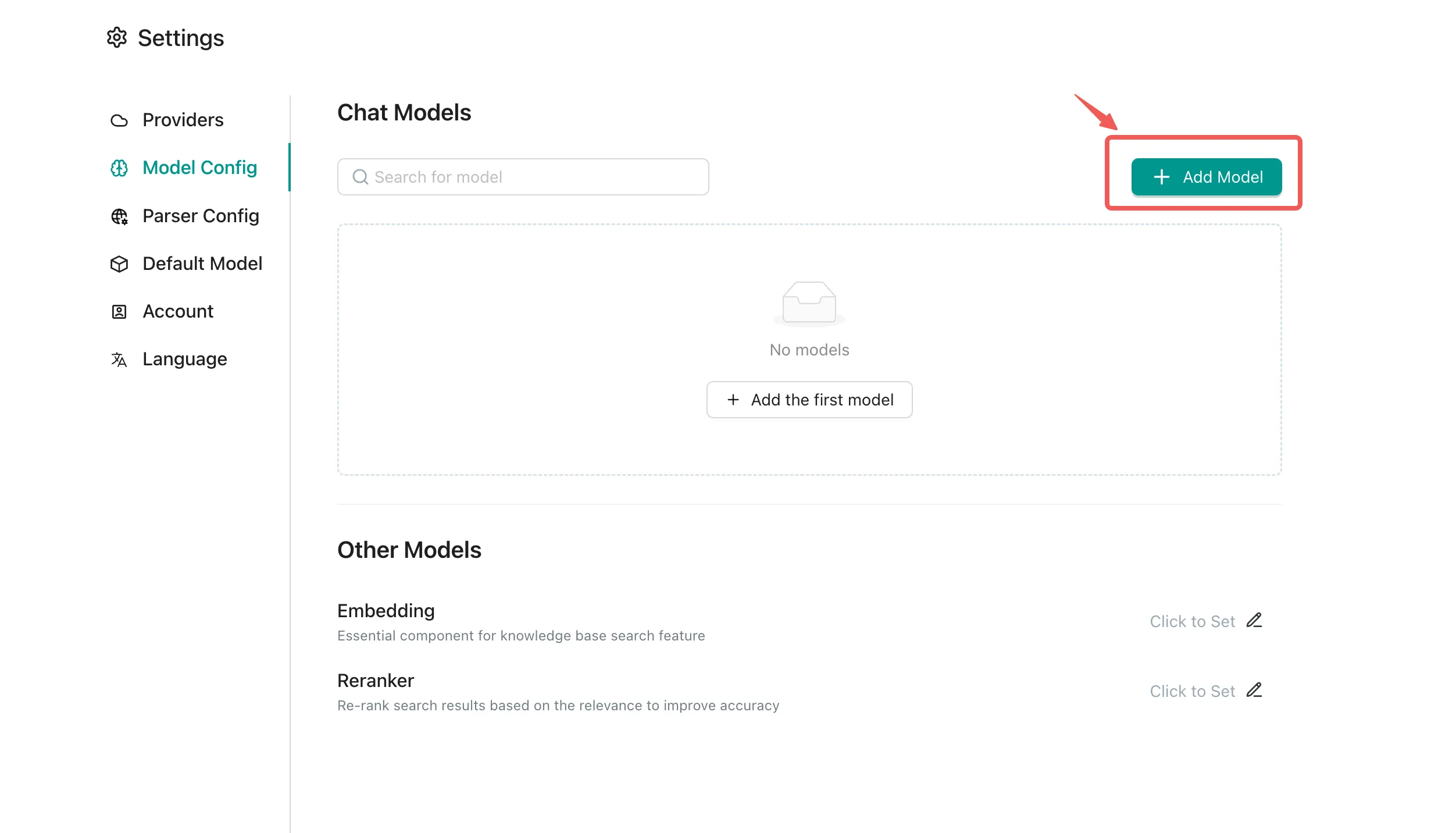The width and height of the screenshot is (1456, 833).
Task: Click the Parser Config globe icon
Action: pyautogui.click(x=119, y=216)
